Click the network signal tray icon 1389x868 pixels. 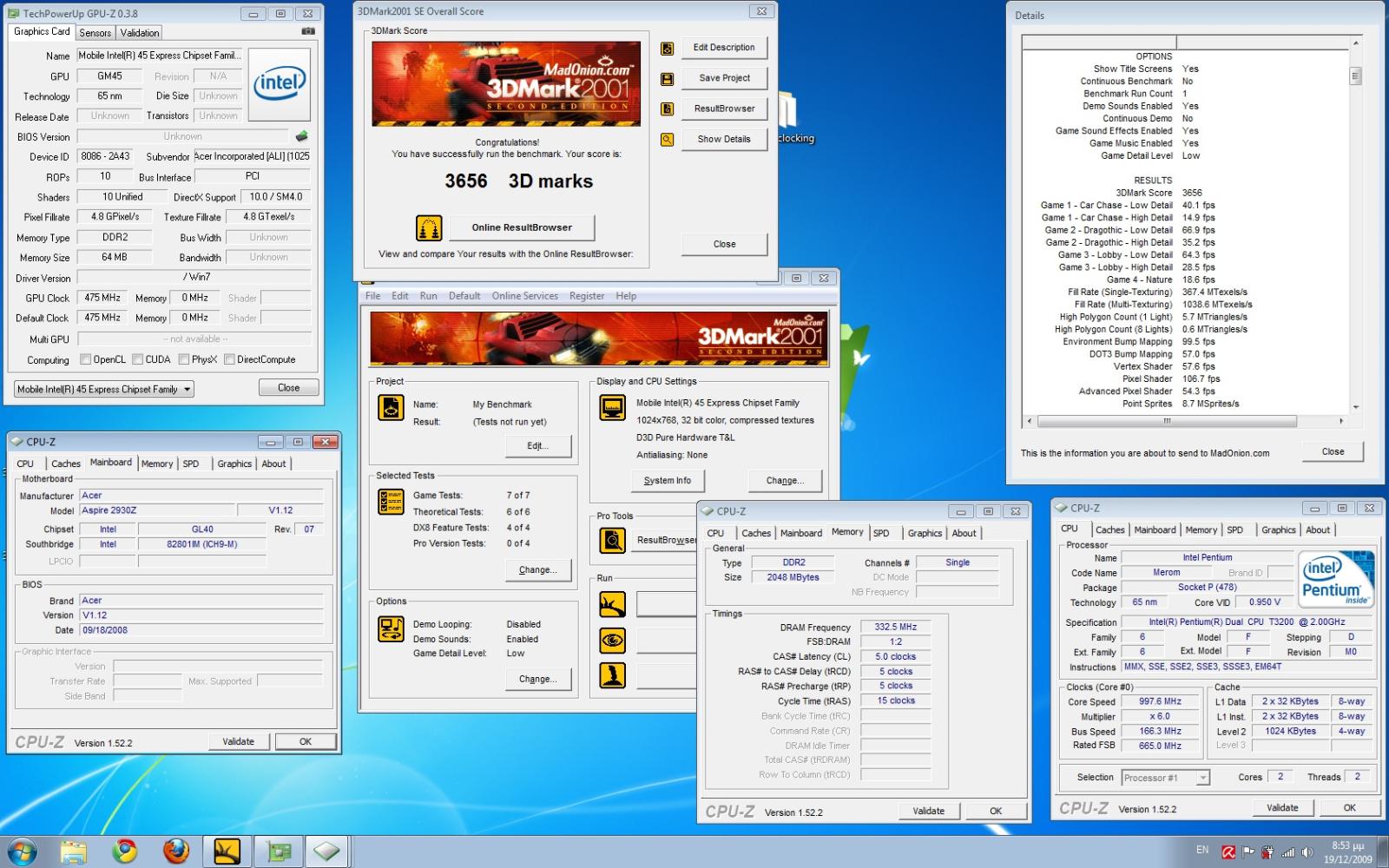(x=1288, y=852)
